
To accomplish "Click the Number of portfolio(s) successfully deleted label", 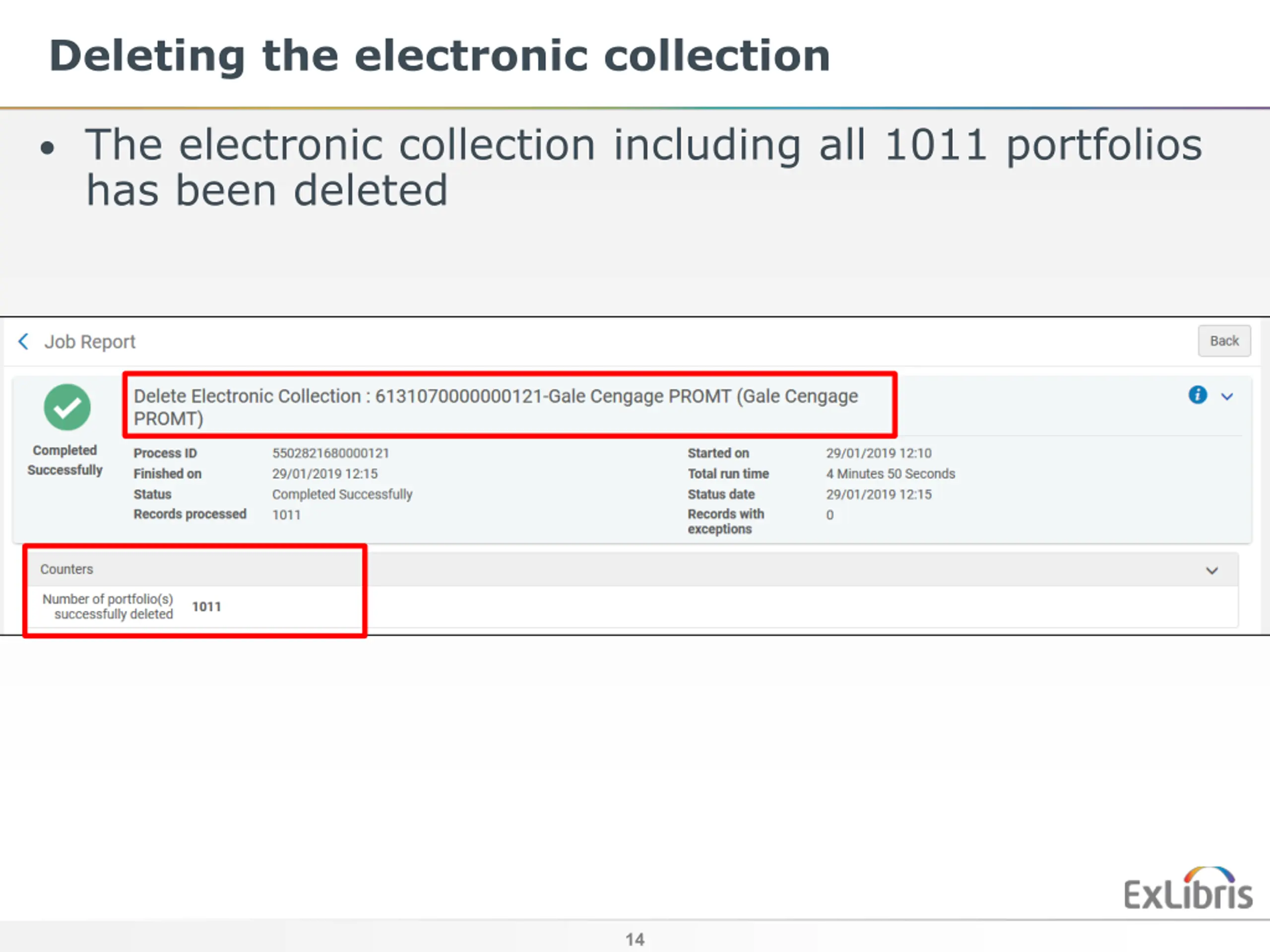I will pyautogui.click(x=108, y=606).
